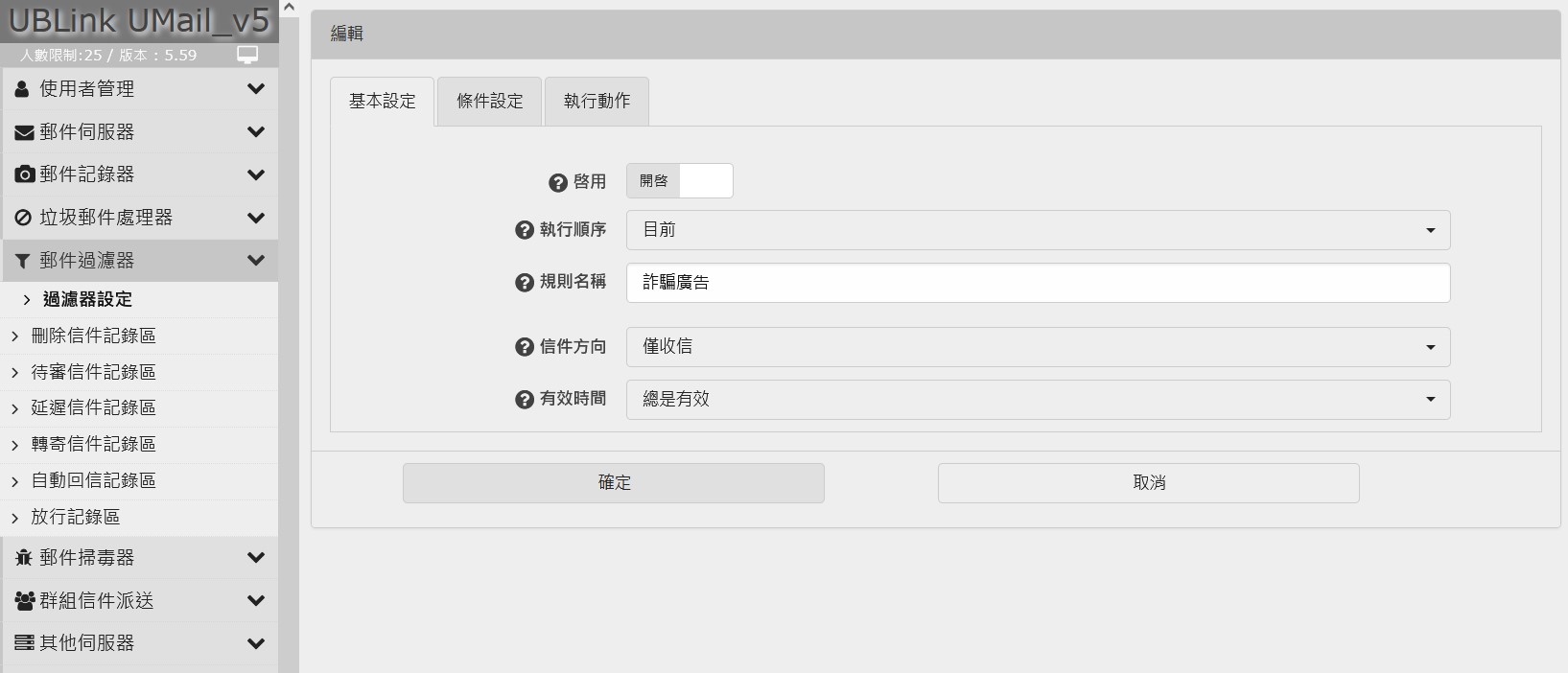Click the sidebar scroll up arrow
Image resolution: width=1568 pixels, height=673 pixels.
click(290, 8)
